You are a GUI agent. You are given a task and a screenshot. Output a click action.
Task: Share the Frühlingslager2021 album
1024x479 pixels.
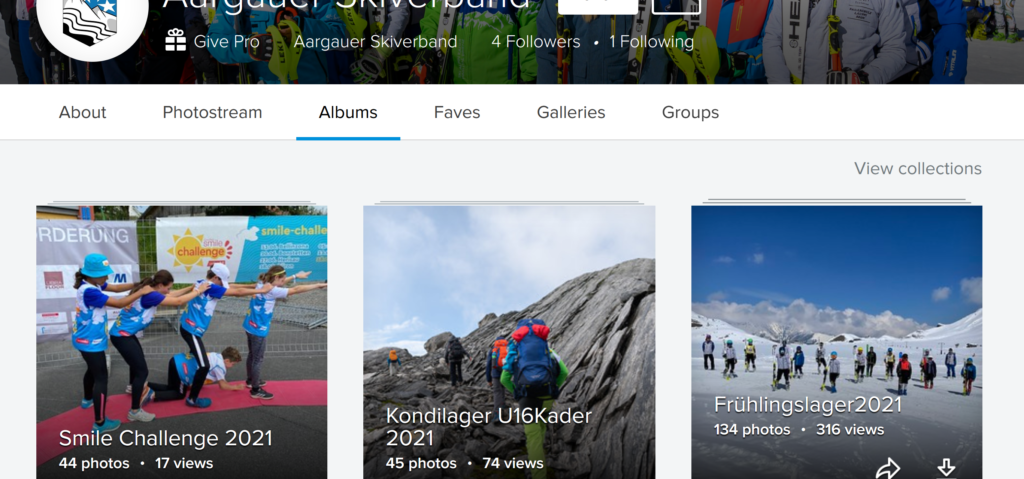pyautogui.click(x=887, y=467)
